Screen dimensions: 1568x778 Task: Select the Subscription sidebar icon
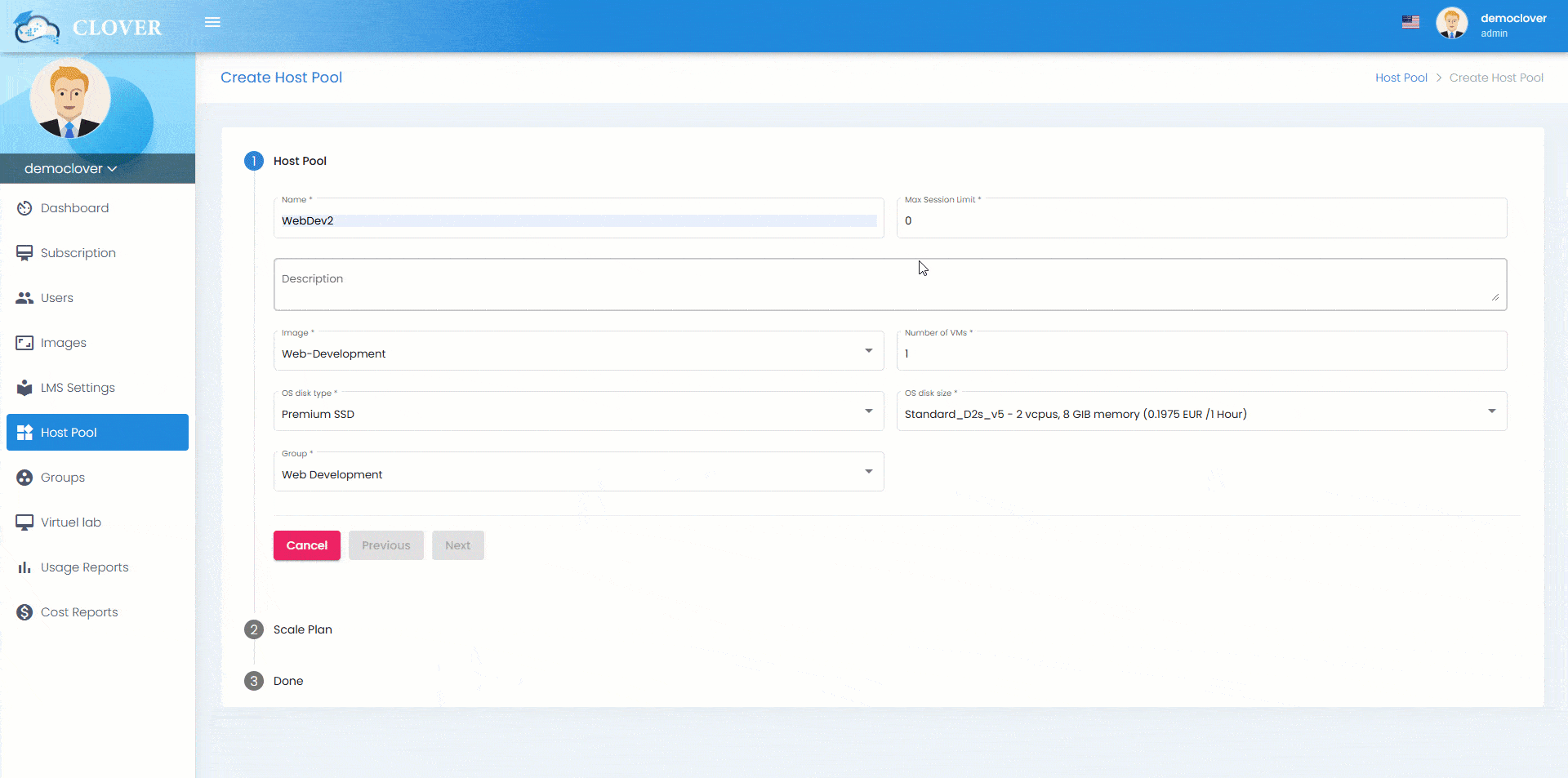[24, 253]
